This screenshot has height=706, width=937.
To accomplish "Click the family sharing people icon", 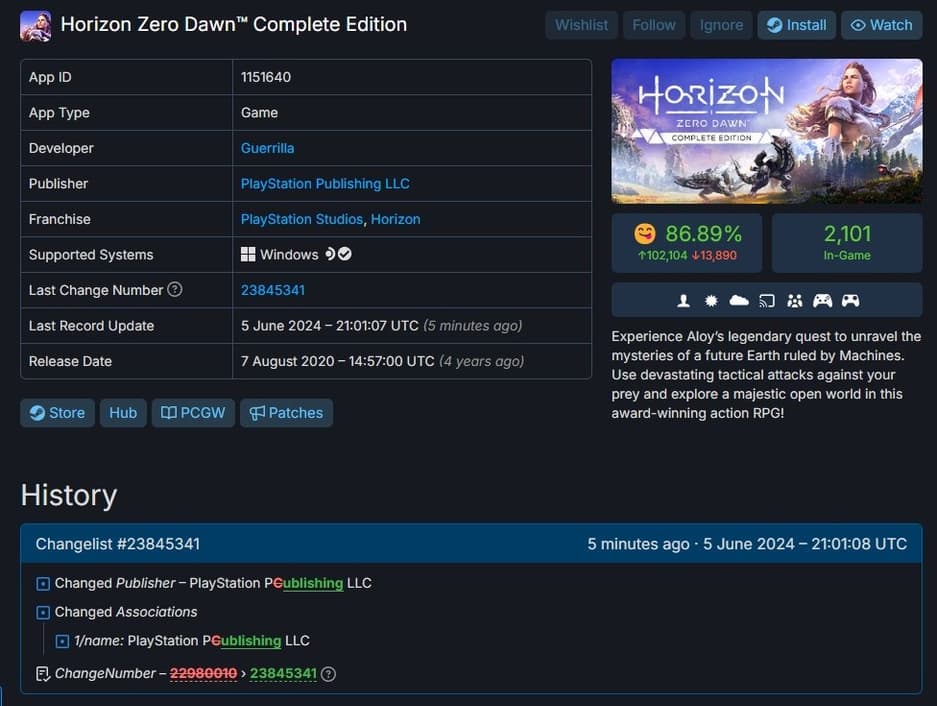I will 795,301.
